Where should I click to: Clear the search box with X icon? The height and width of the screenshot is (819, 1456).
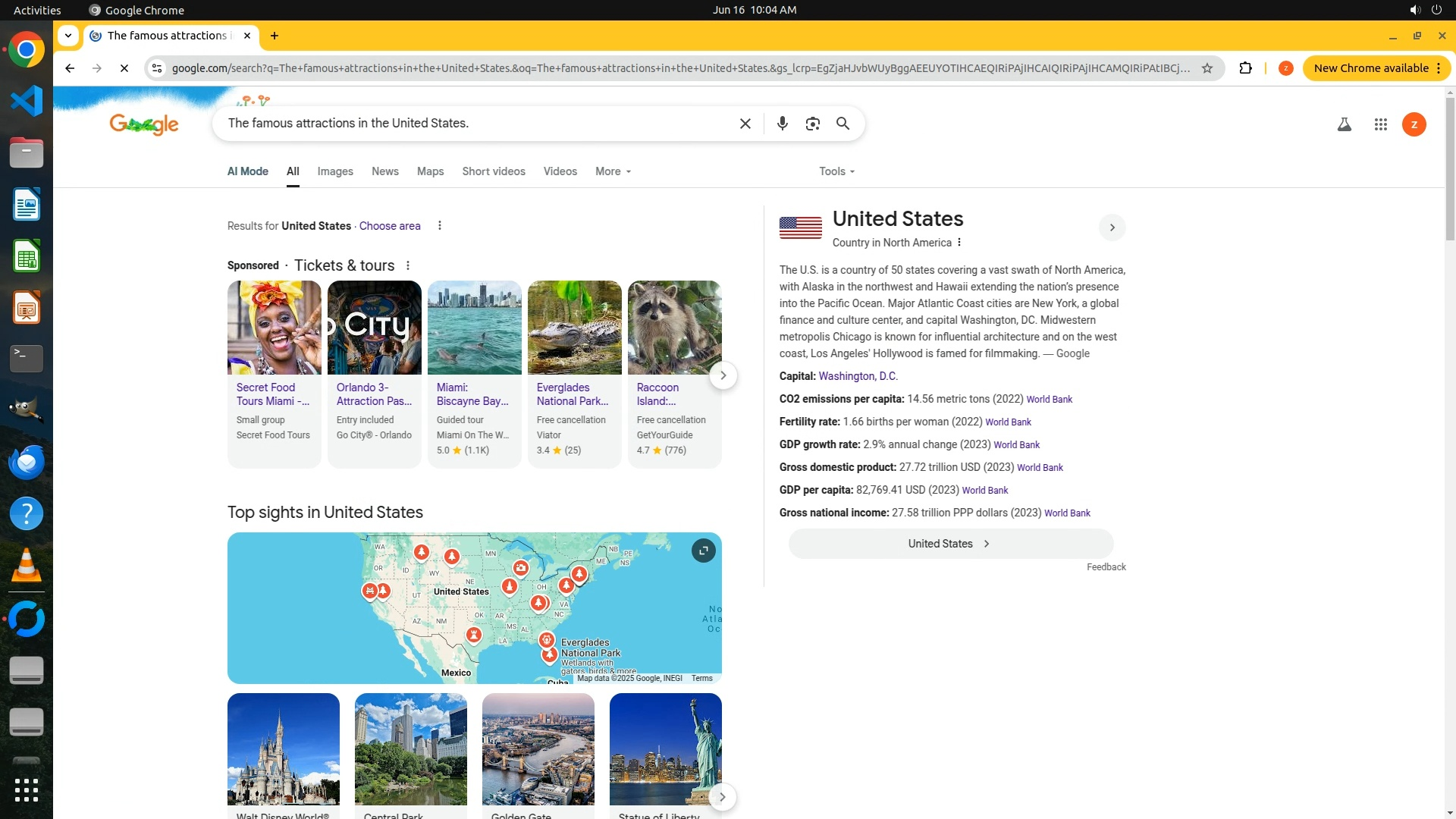tap(745, 124)
